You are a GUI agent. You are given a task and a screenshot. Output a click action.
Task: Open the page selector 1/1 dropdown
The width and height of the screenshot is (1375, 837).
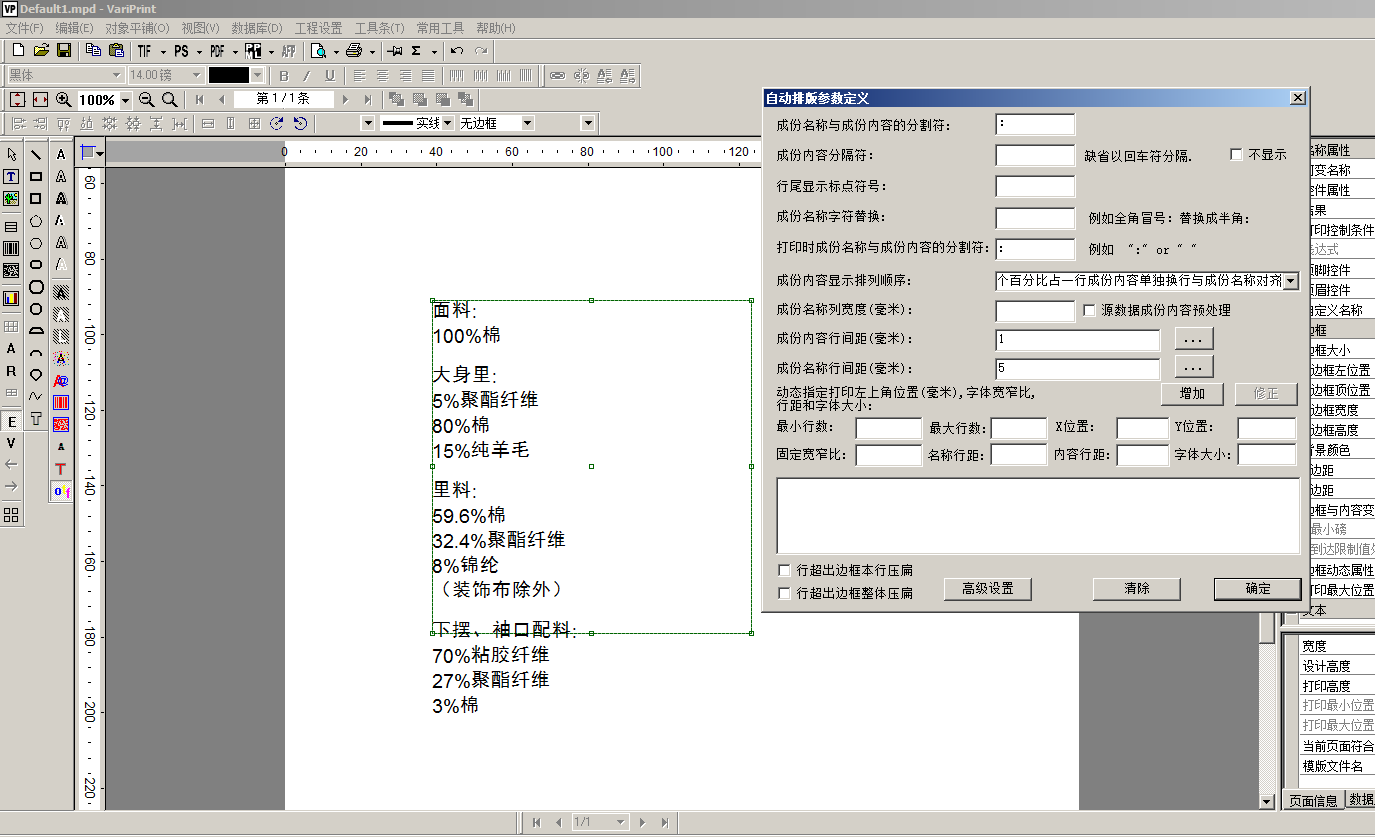[621, 822]
